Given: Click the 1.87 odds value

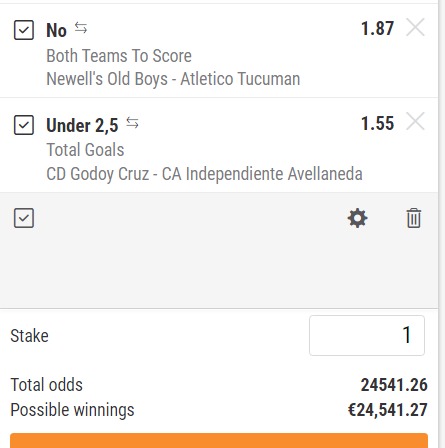Looking at the screenshot, I should pyautogui.click(x=377, y=28).
